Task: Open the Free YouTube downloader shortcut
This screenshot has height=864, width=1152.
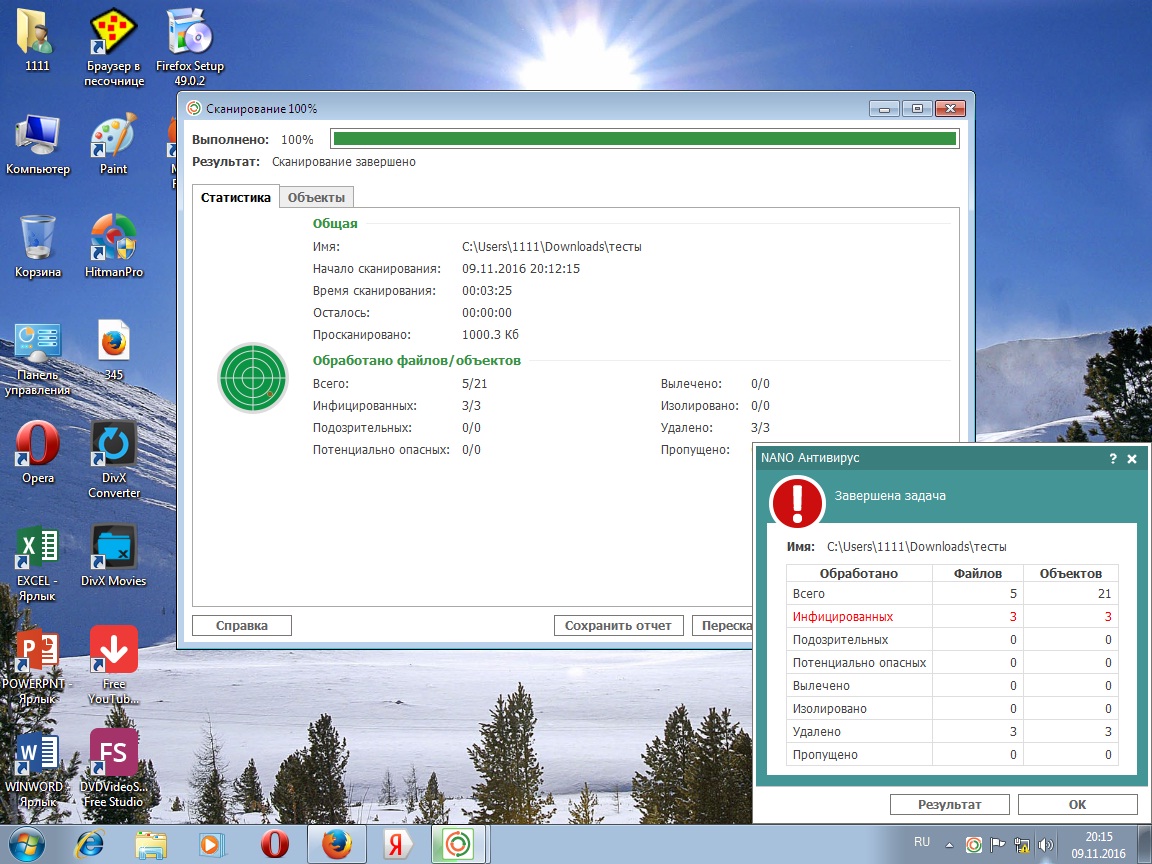Action: 114,659
